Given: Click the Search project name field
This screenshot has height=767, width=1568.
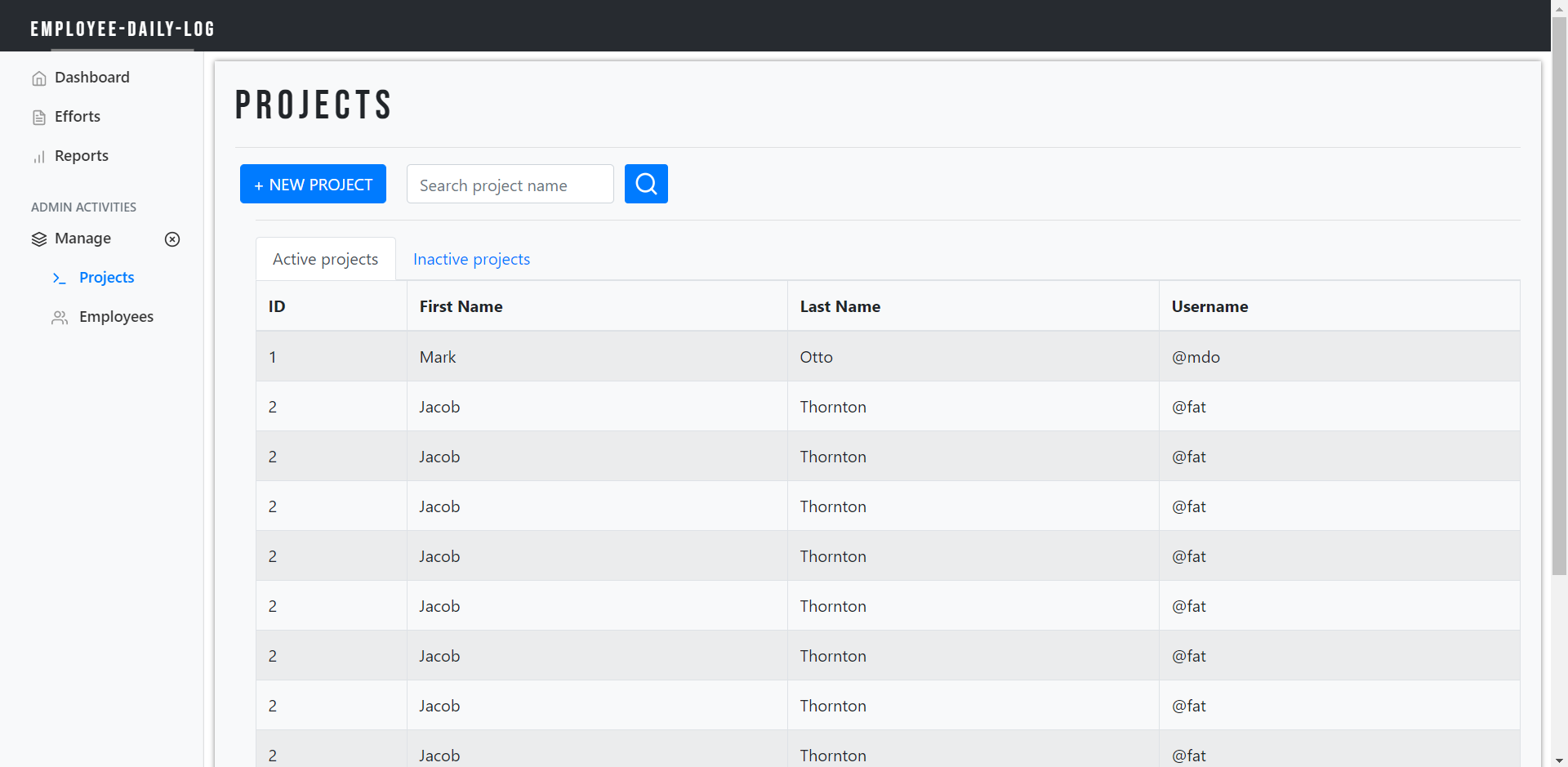Looking at the screenshot, I should [x=510, y=184].
